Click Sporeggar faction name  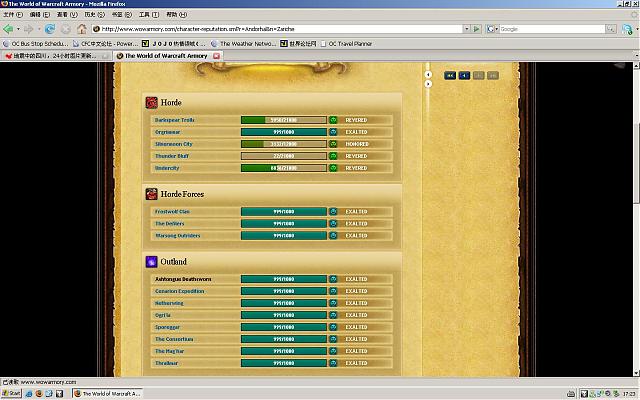[167, 327]
